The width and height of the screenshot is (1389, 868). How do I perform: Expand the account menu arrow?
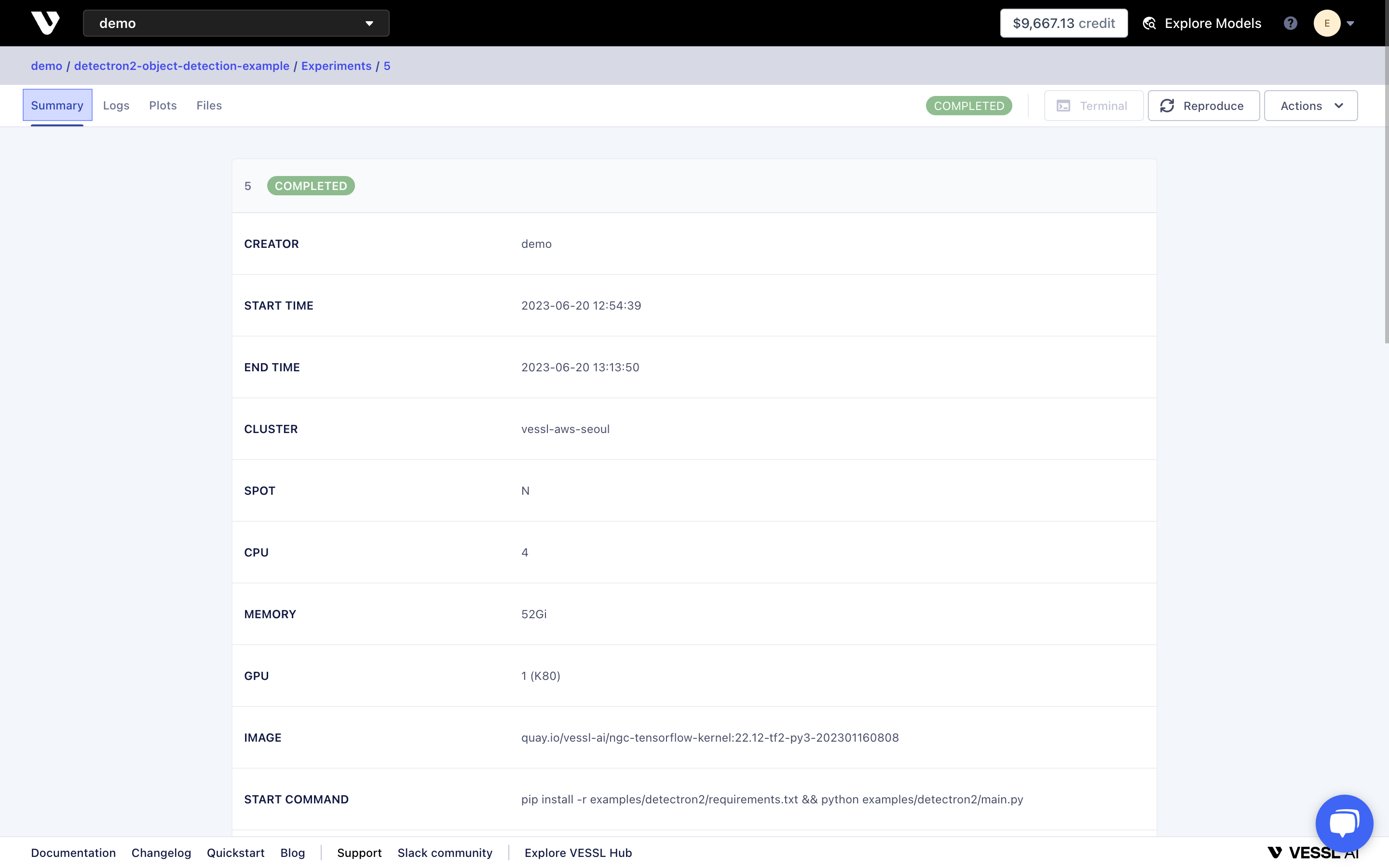click(1350, 24)
